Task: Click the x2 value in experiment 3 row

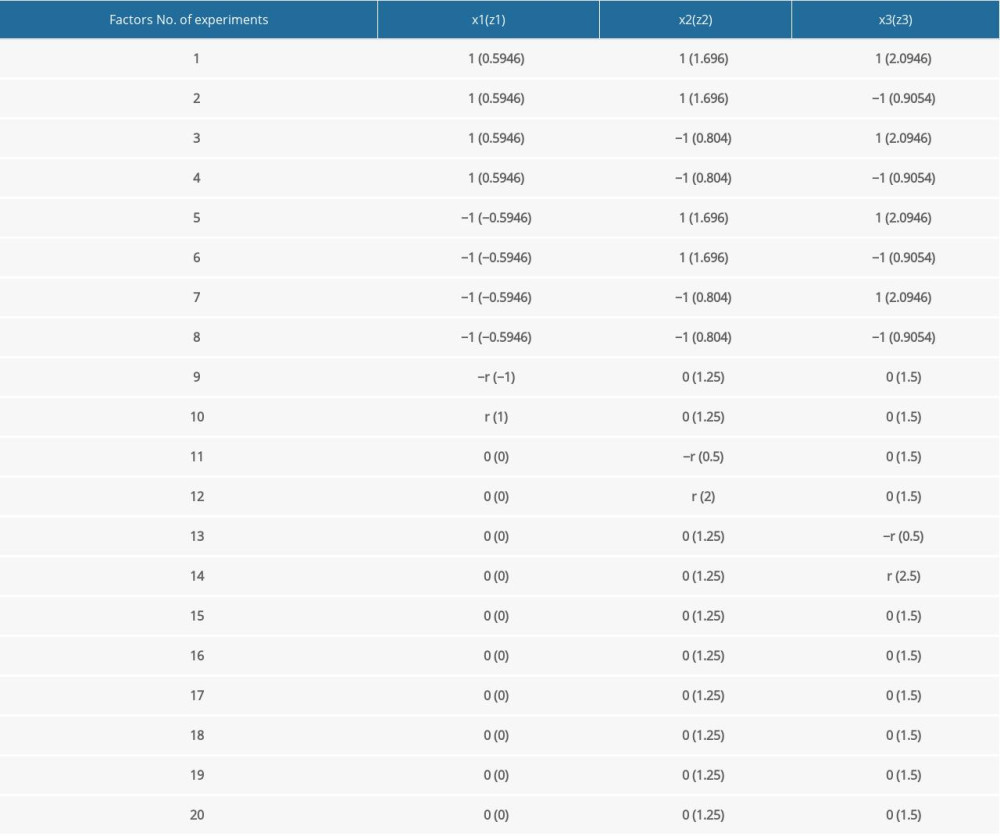Action: (x=703, y=138)
